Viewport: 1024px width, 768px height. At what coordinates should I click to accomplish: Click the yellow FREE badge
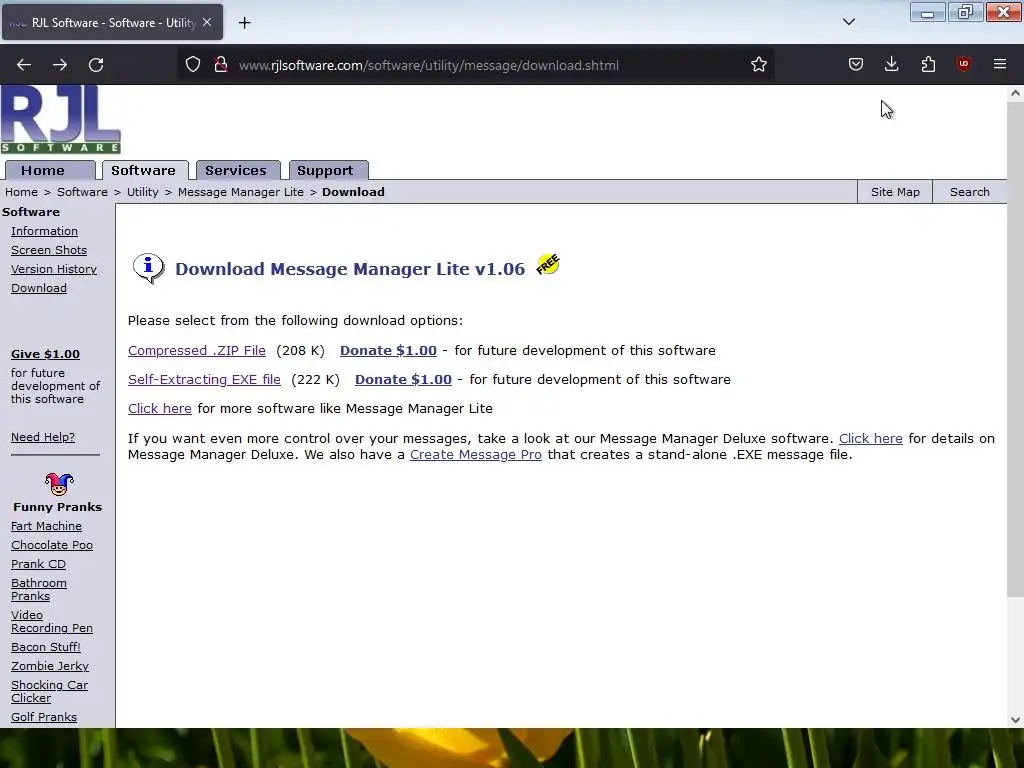pos(548,264)
